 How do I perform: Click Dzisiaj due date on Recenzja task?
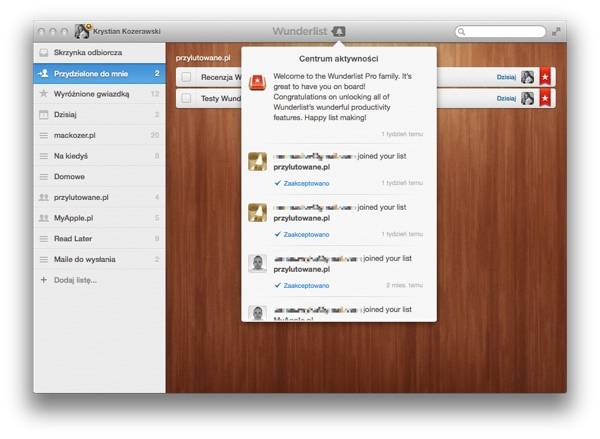(506, 77)
